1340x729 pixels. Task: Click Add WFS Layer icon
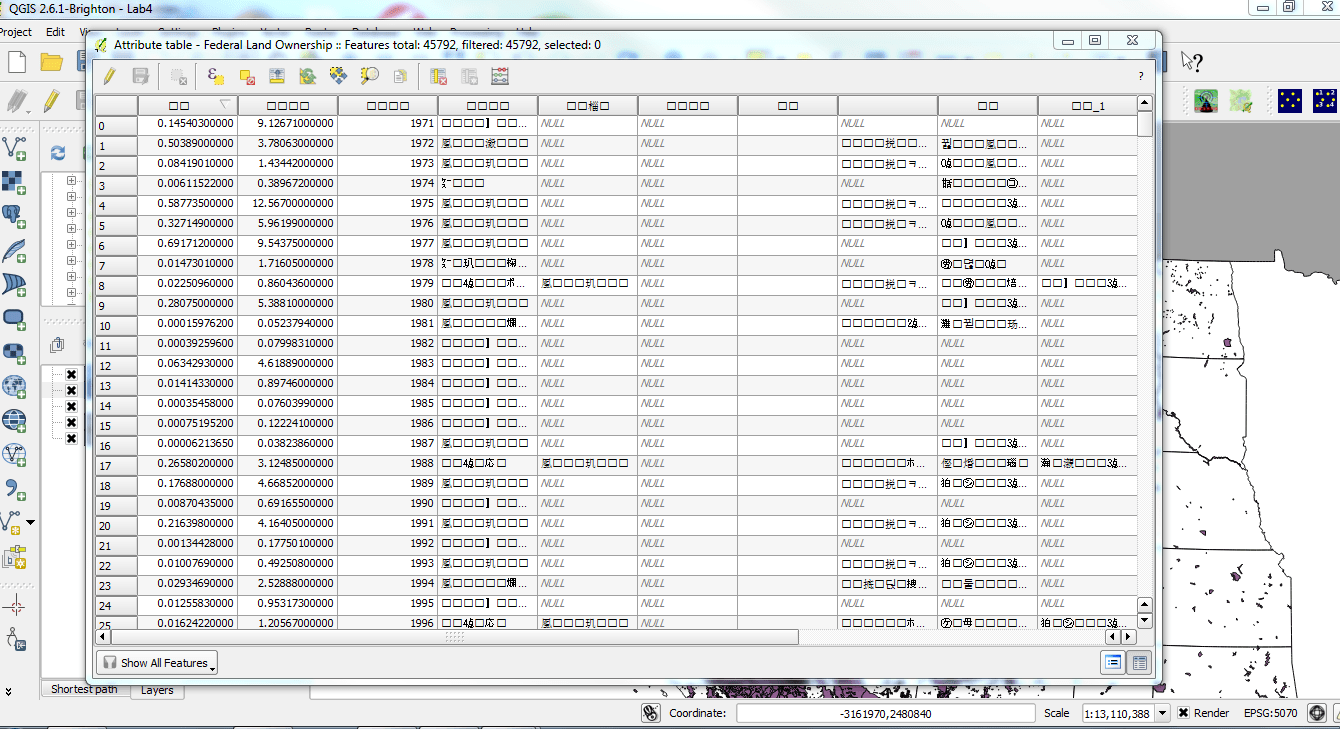coord(14,454)
